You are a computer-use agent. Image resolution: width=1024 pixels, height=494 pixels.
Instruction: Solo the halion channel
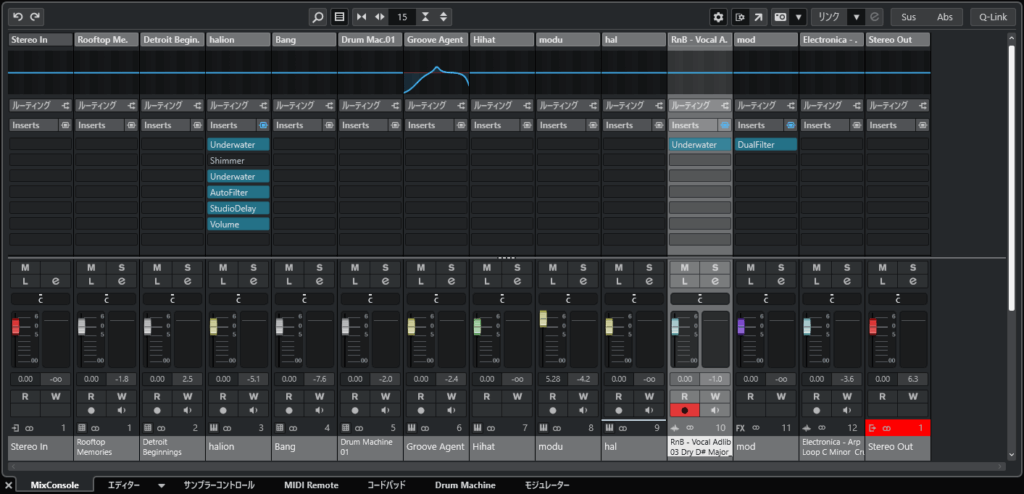[253, 267]
